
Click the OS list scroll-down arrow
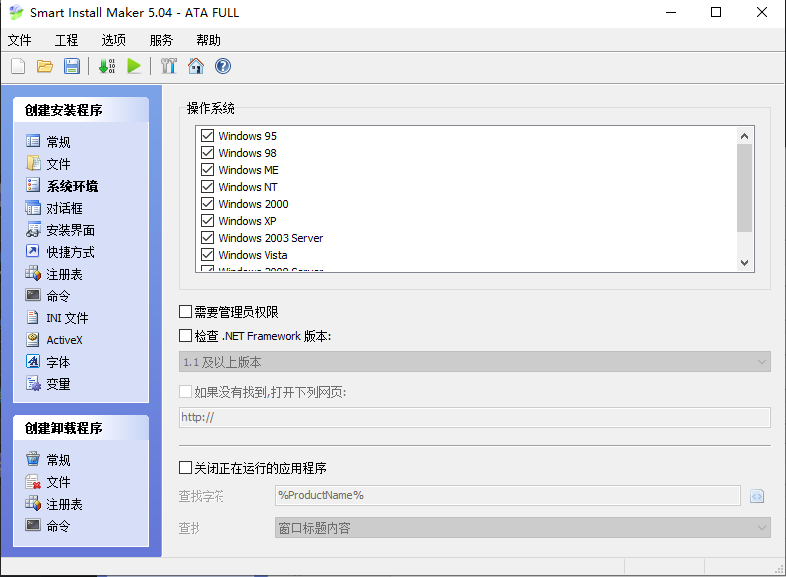point(744,263)
